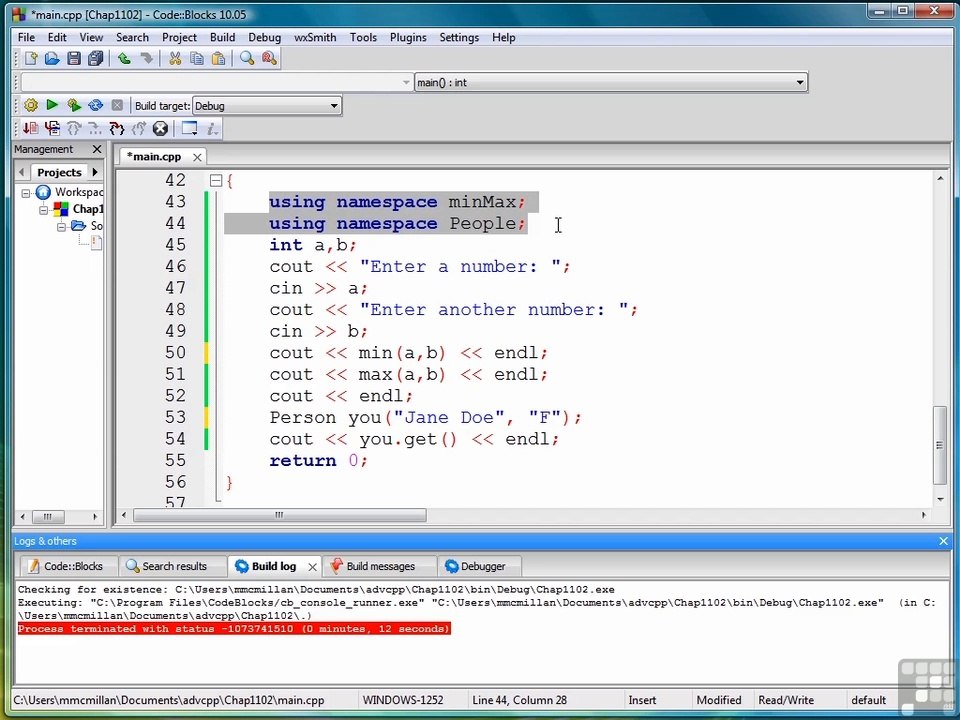This screenshot has height=720, width=960.
Task: Build project with the yellow gear icon
Action: 31,105
